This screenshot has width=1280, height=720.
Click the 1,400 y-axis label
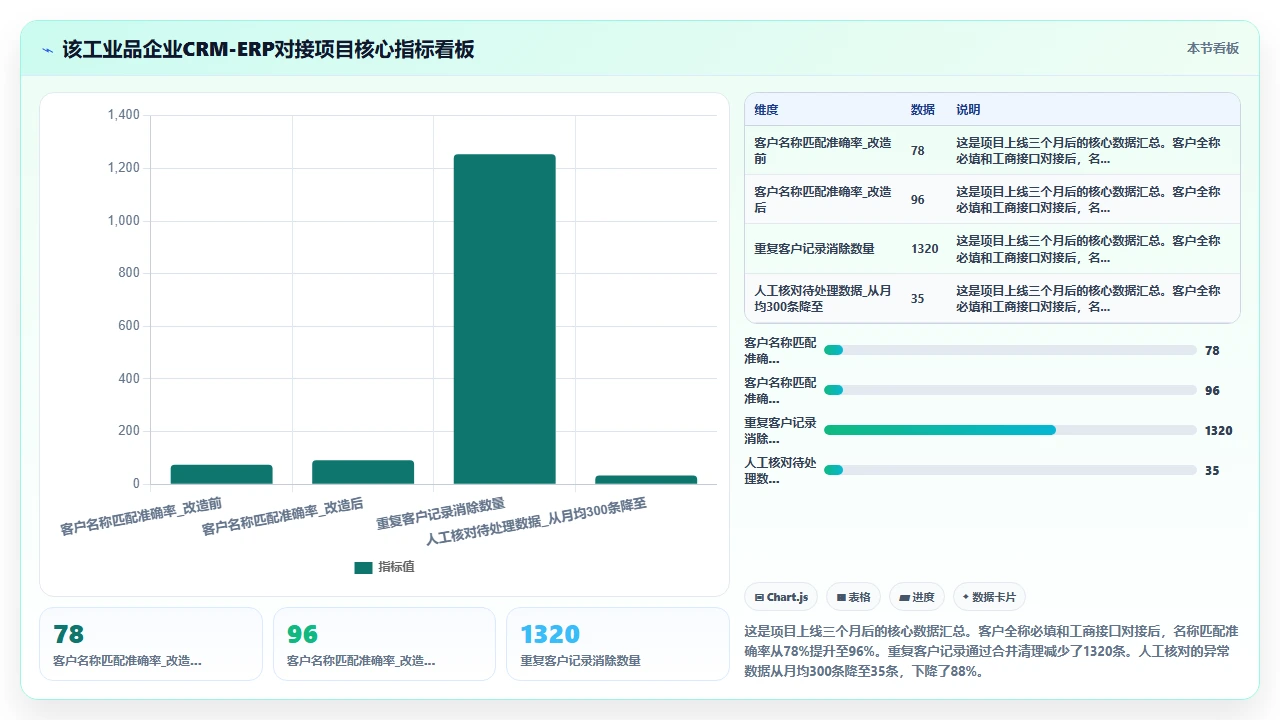[x=124, y=116]
